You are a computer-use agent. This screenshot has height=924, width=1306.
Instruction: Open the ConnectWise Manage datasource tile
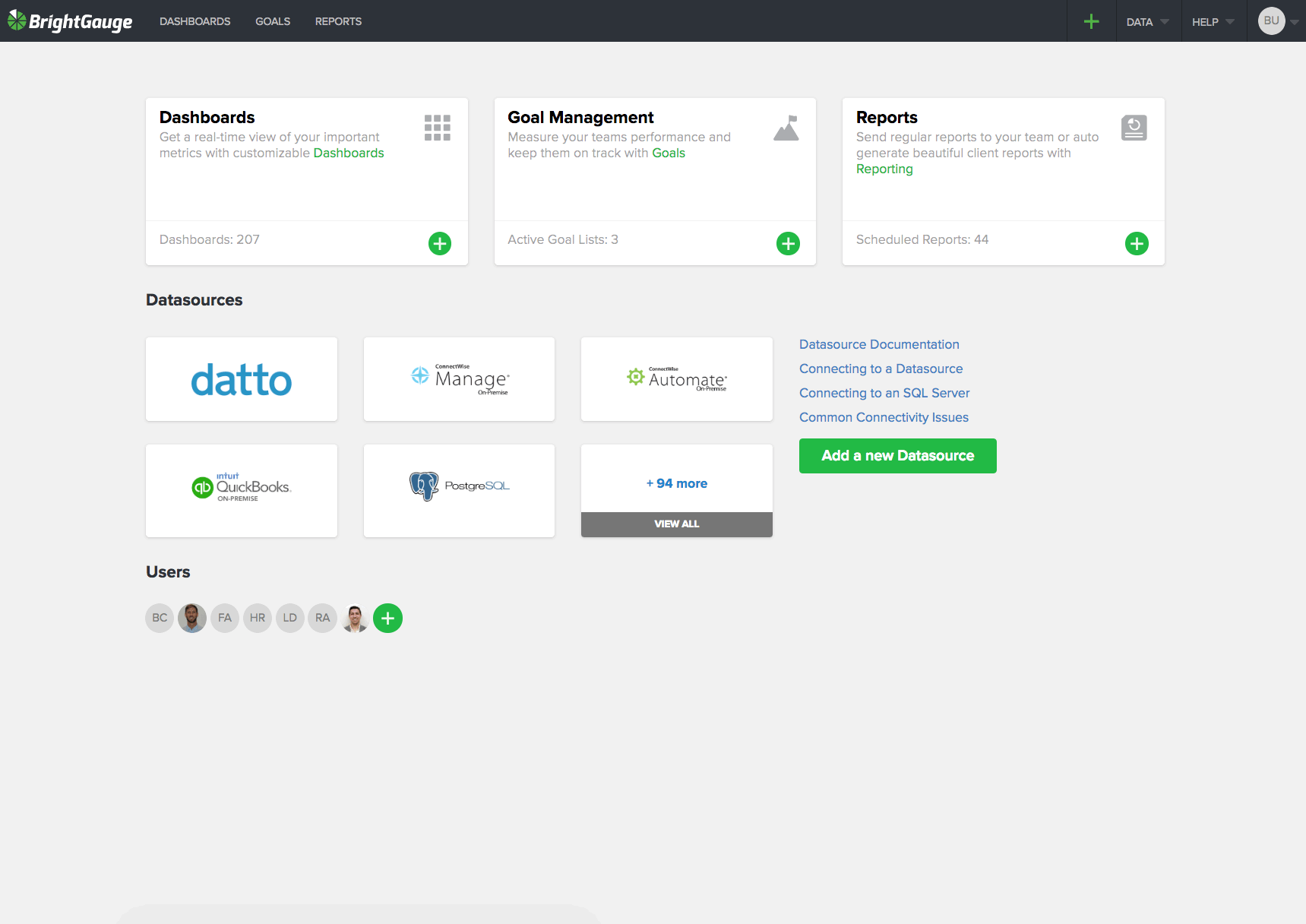(459, 379)
